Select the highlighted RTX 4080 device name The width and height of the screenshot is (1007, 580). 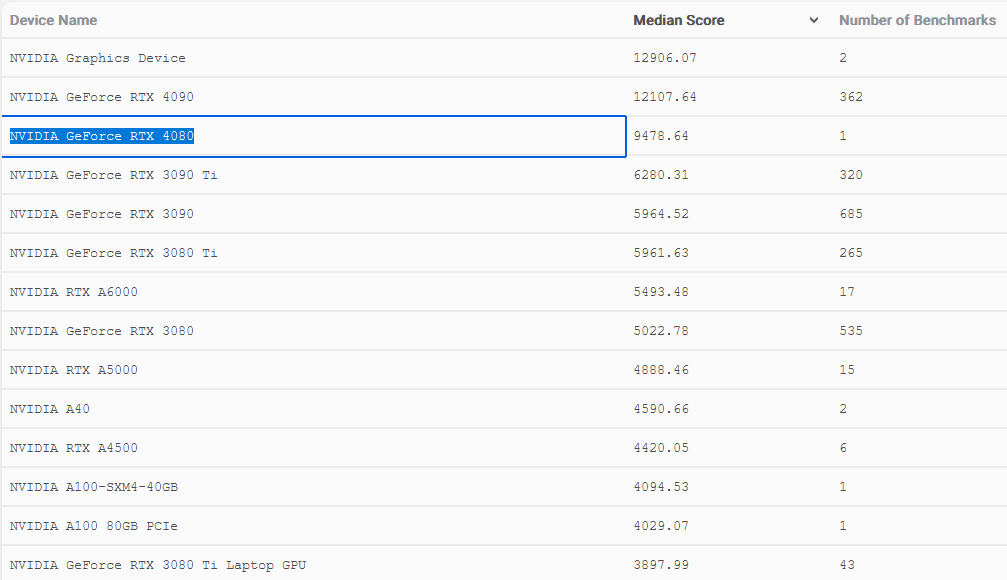[102, 136]
